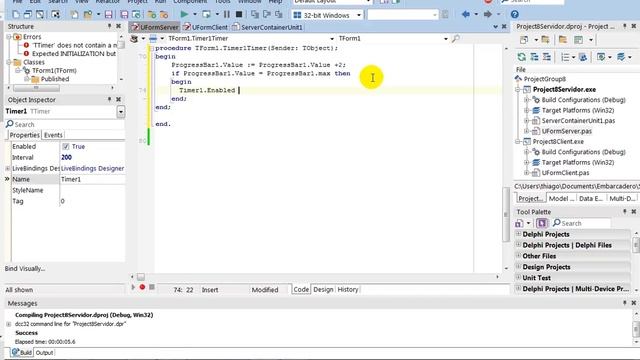This screenshot has height=360, width=640.
Task: Open the TForm1 class dropdown
Action: coord(445,39)
